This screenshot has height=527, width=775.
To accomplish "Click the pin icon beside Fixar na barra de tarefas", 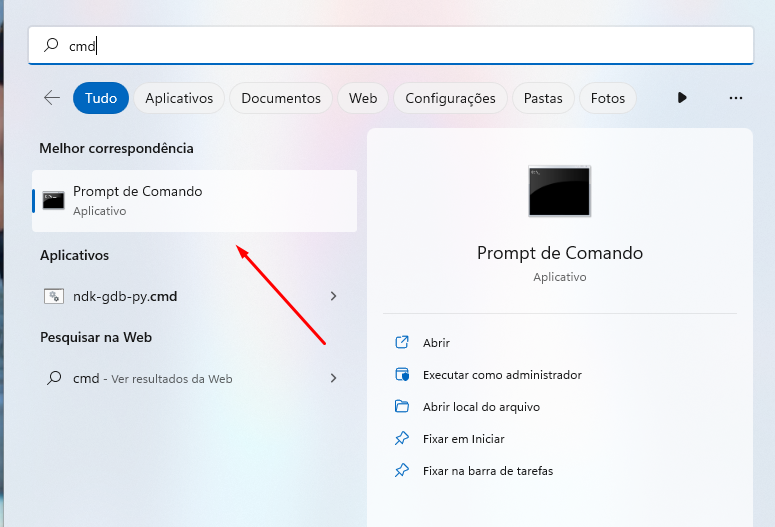I will [402, 470].
